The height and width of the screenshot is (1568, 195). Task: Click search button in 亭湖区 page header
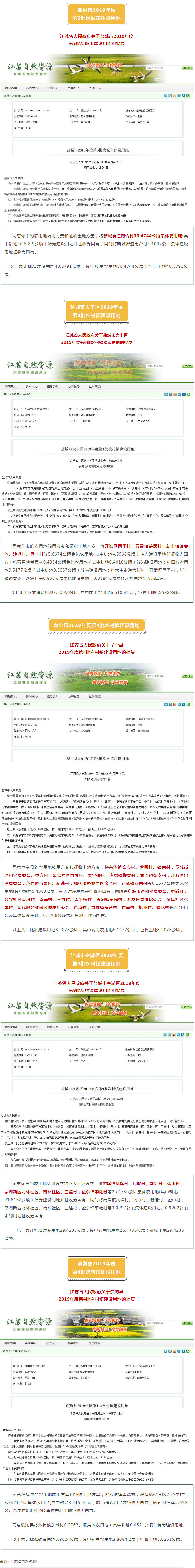tap(187, 1007)
